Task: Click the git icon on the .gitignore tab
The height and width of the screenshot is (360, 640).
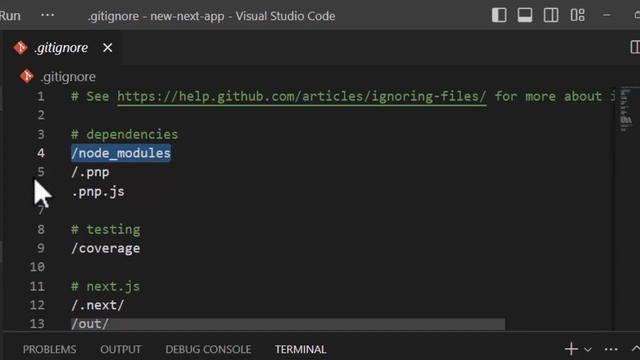Action: click(x=20, y=48)
